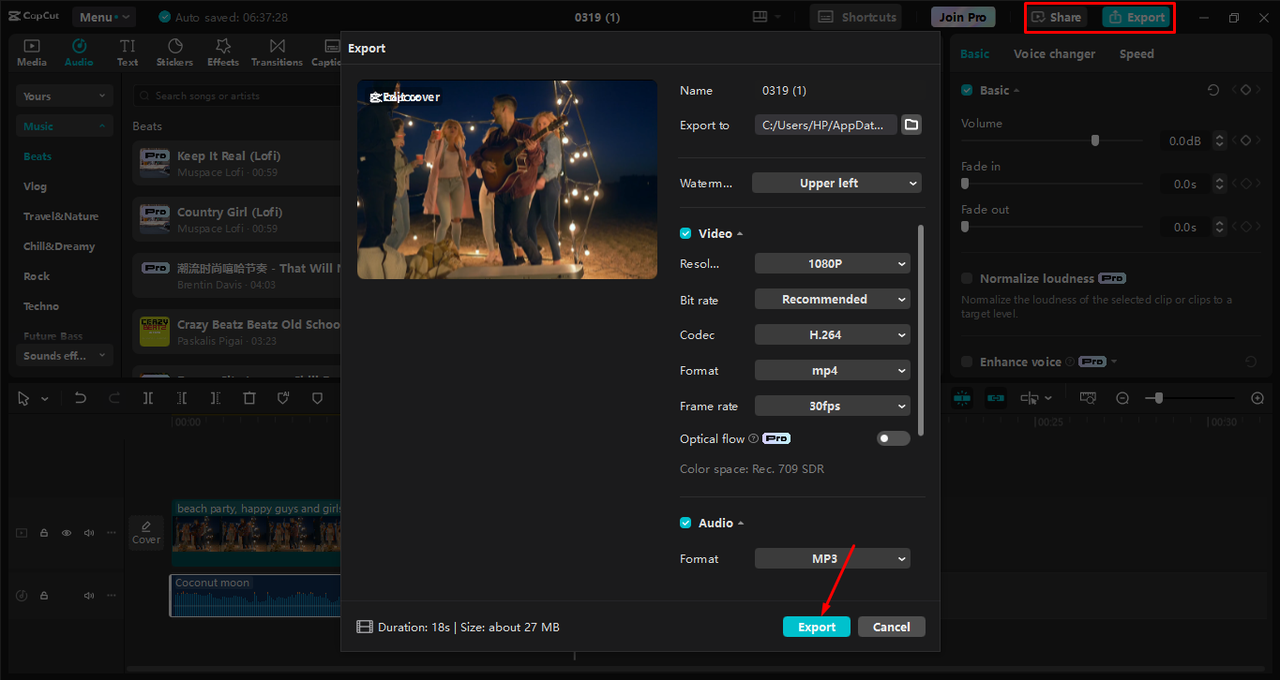The height and width of the screenshot is (680, 1280).
Task: Click the zoom in timeline magnifier
Action: [1258, 398]
